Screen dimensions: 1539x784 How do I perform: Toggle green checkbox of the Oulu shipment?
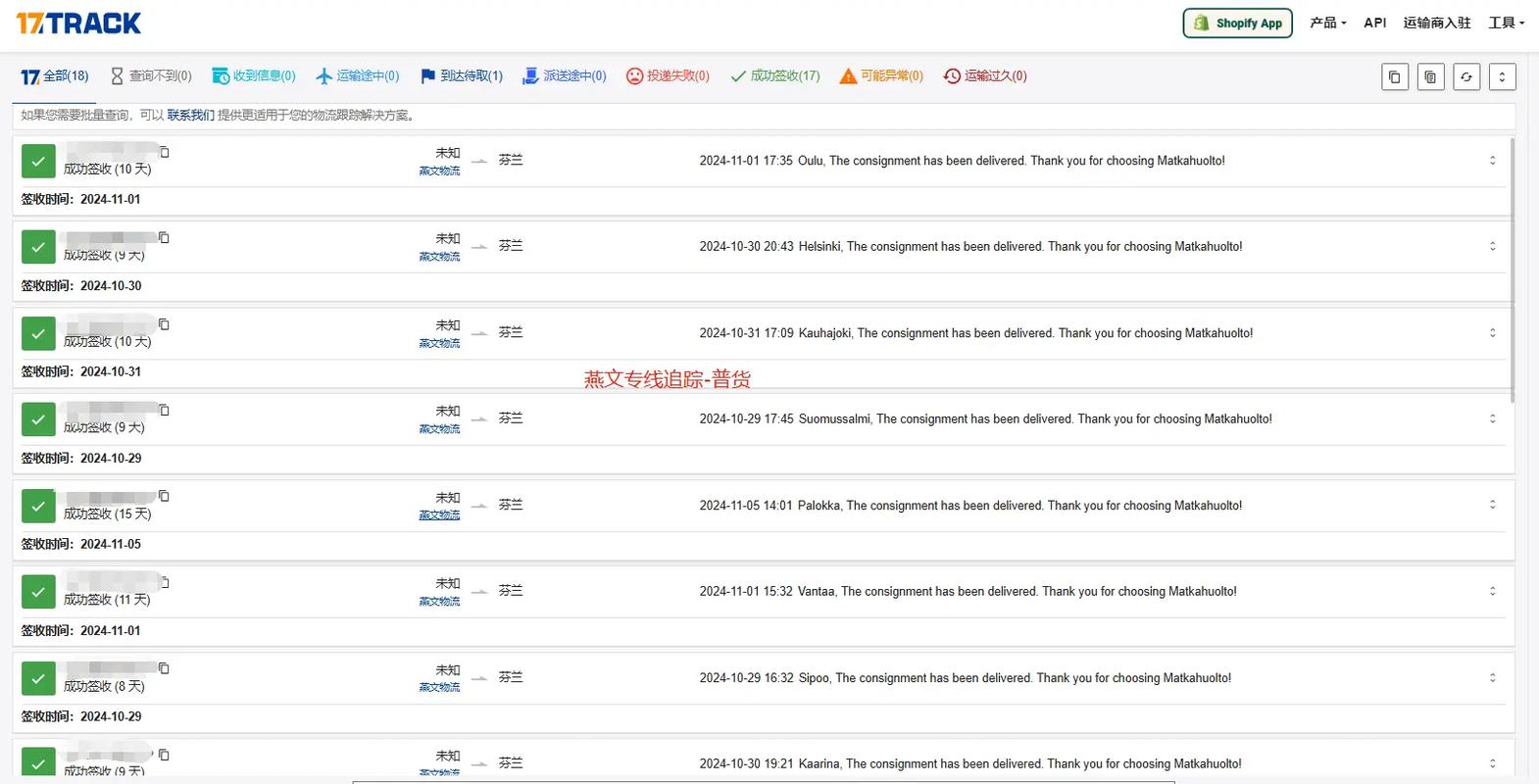[38, 162]
